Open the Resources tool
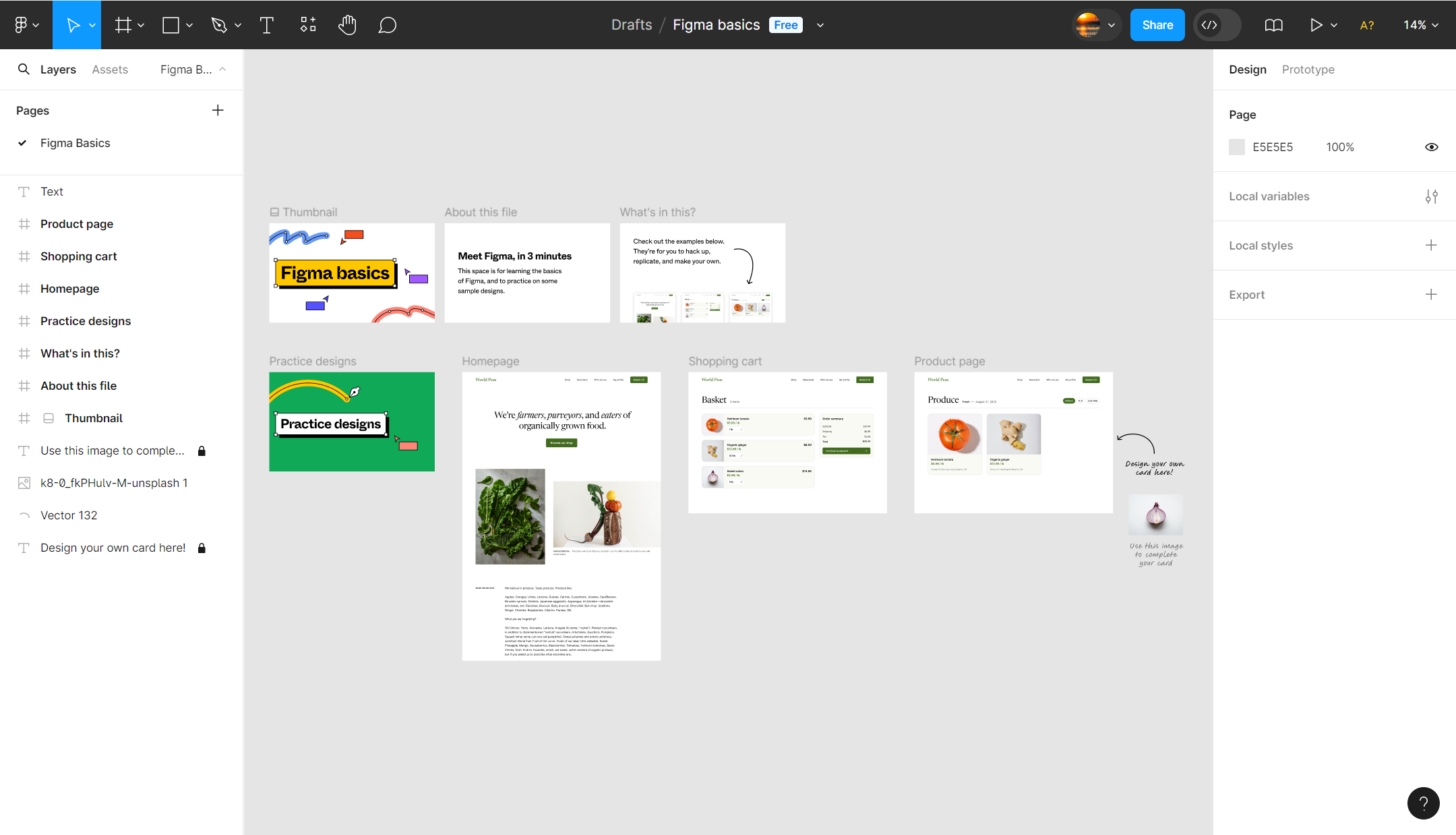 [308, 25]
